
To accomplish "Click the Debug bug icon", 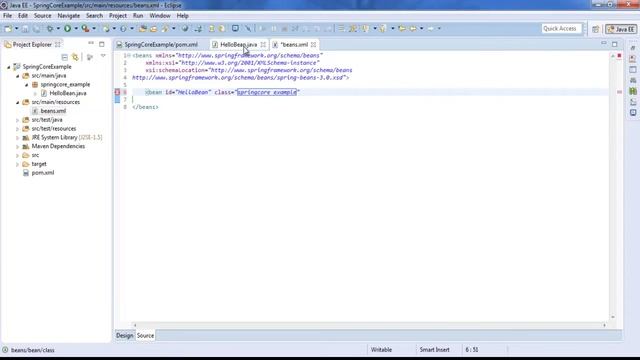I will [50, 29].
